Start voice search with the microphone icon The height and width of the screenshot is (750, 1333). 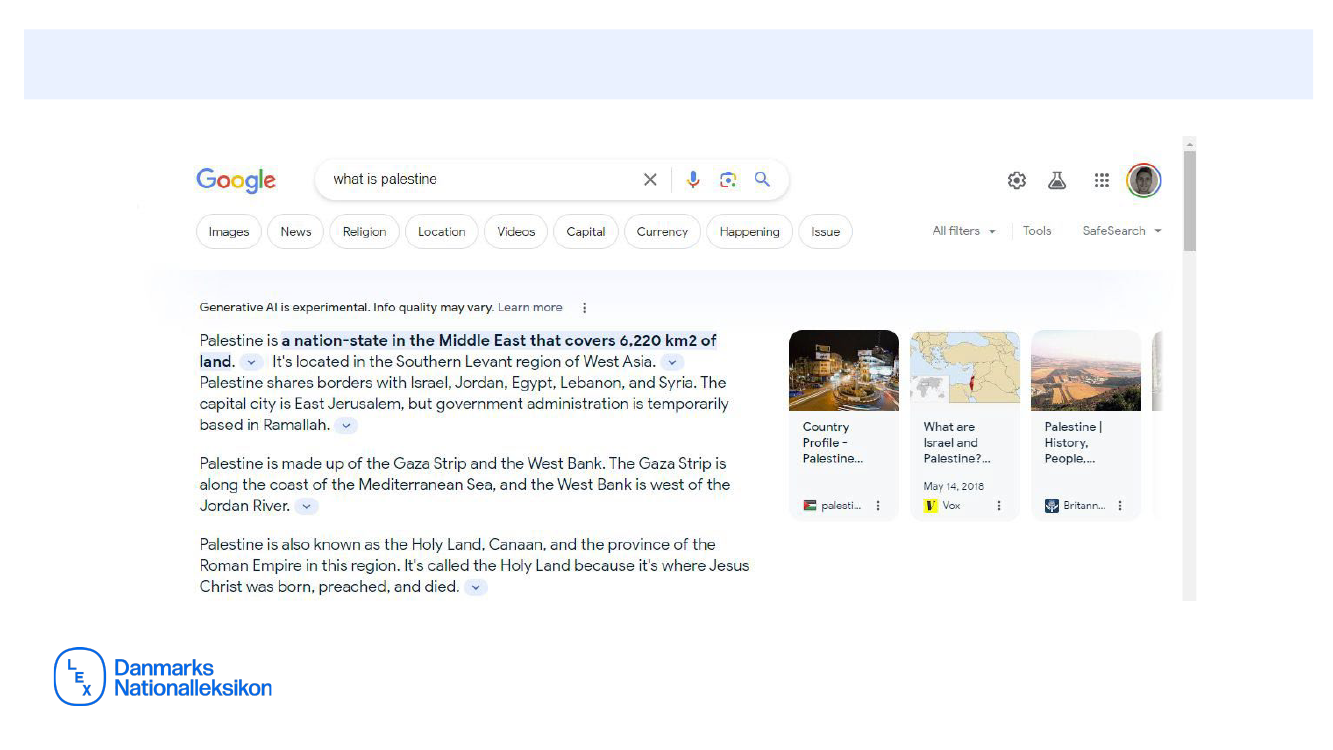tap(693, 180)
